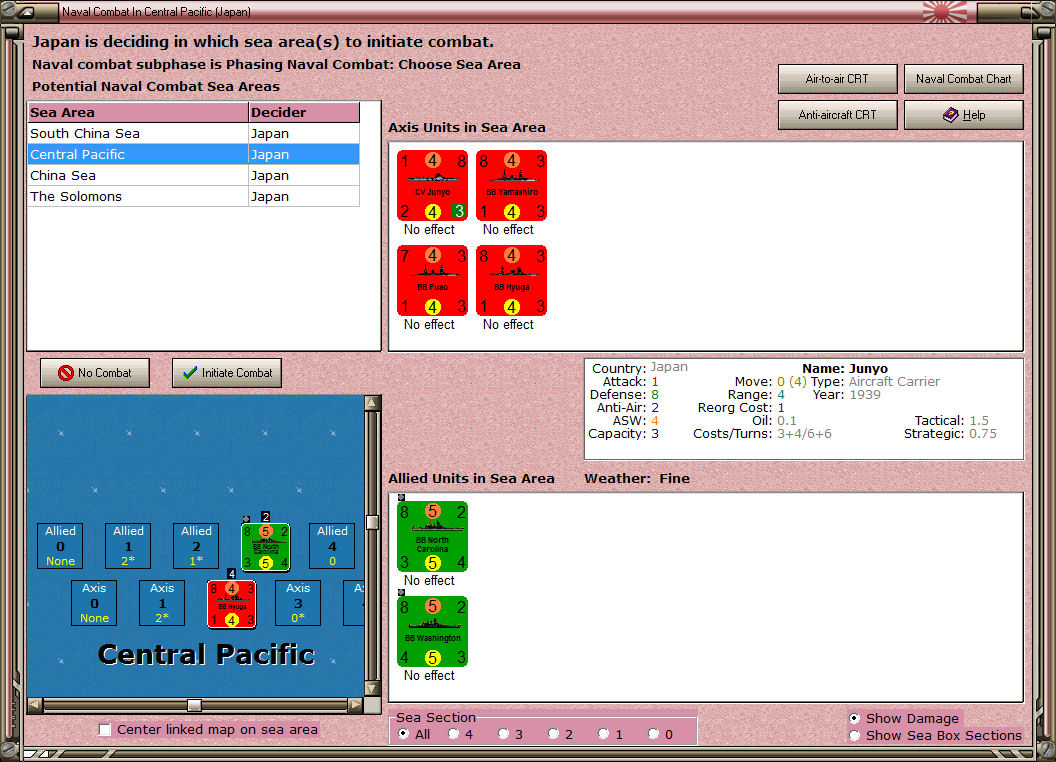
Task: Click the map scroll left arrow
Action: [x=35, y=705]
